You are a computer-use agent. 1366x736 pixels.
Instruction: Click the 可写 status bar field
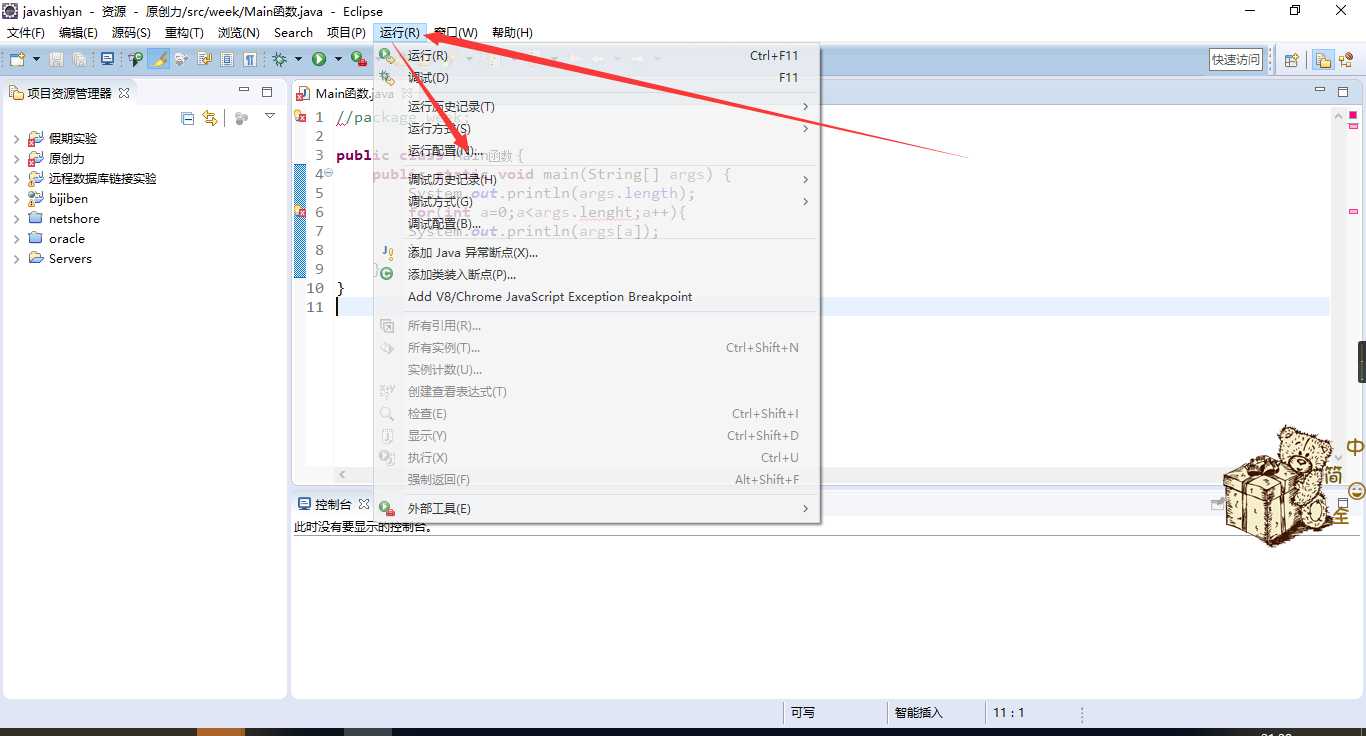803,713
